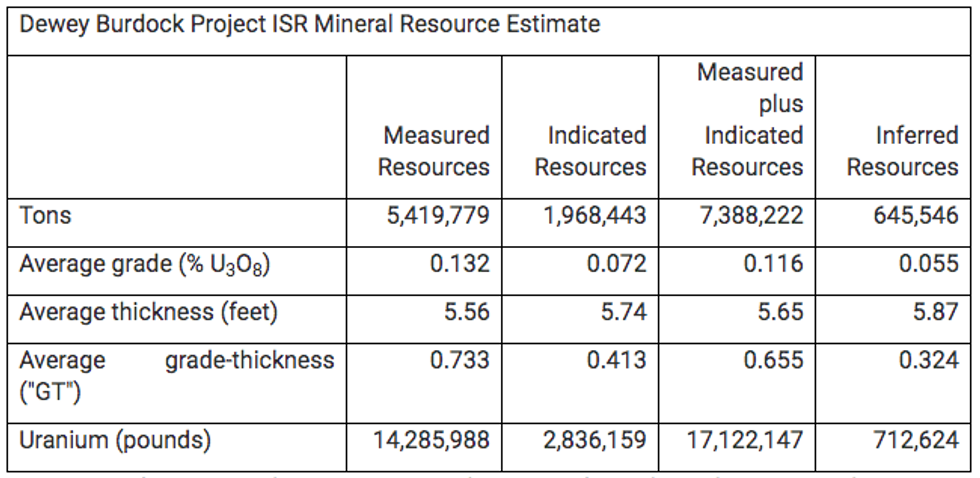Select the Indicated Resources column header

(590, 151)
